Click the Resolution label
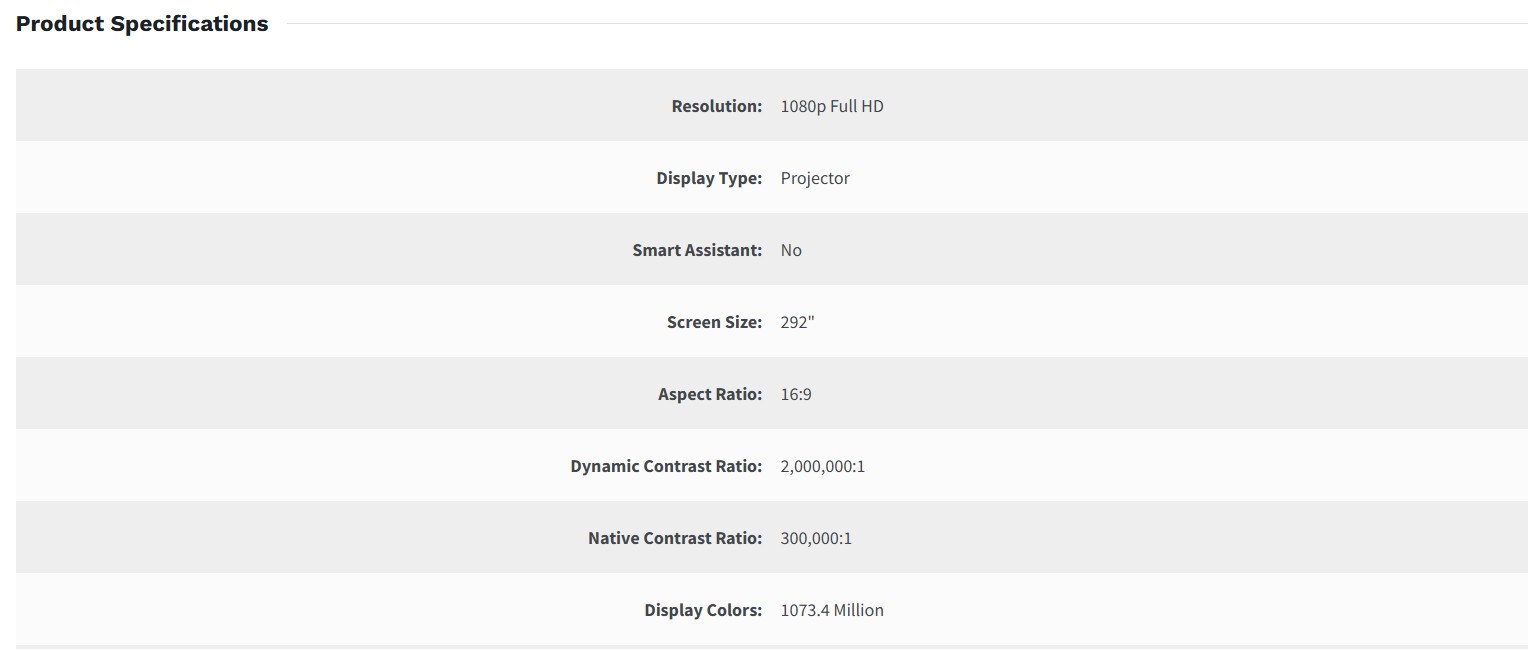The image size is (1534, 649). pyautogui.click(x=716, y=106)
